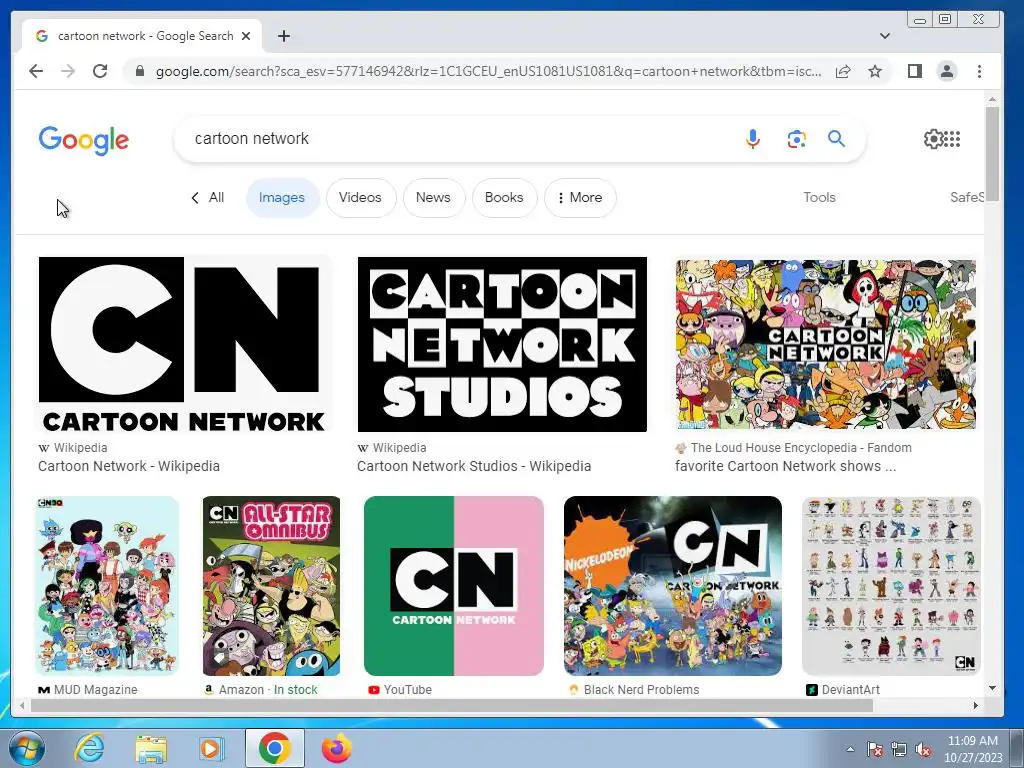Search by image with Google Lens
Viewport: 1024px width, 768px height.
[x=796, y=138]
